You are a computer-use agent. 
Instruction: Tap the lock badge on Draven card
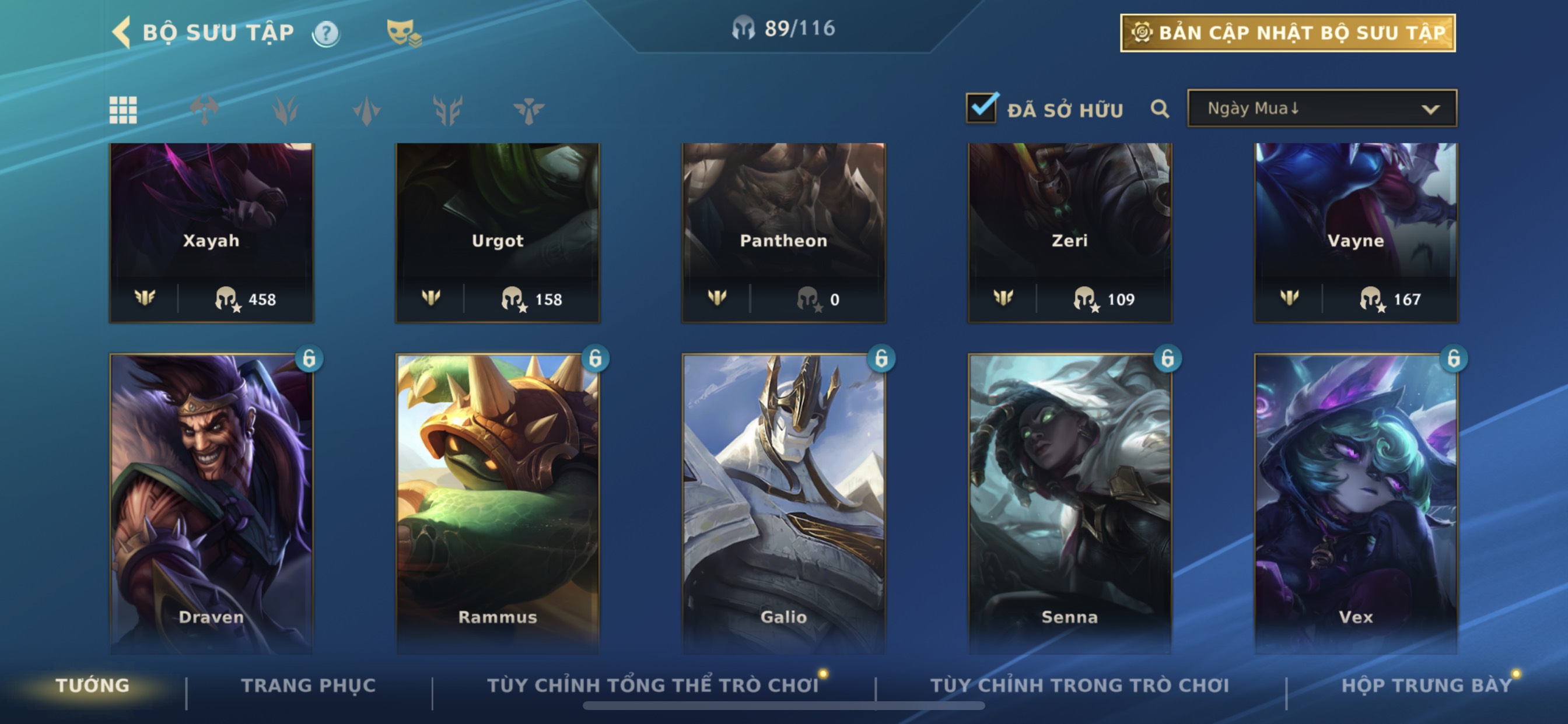click(309, 359)
